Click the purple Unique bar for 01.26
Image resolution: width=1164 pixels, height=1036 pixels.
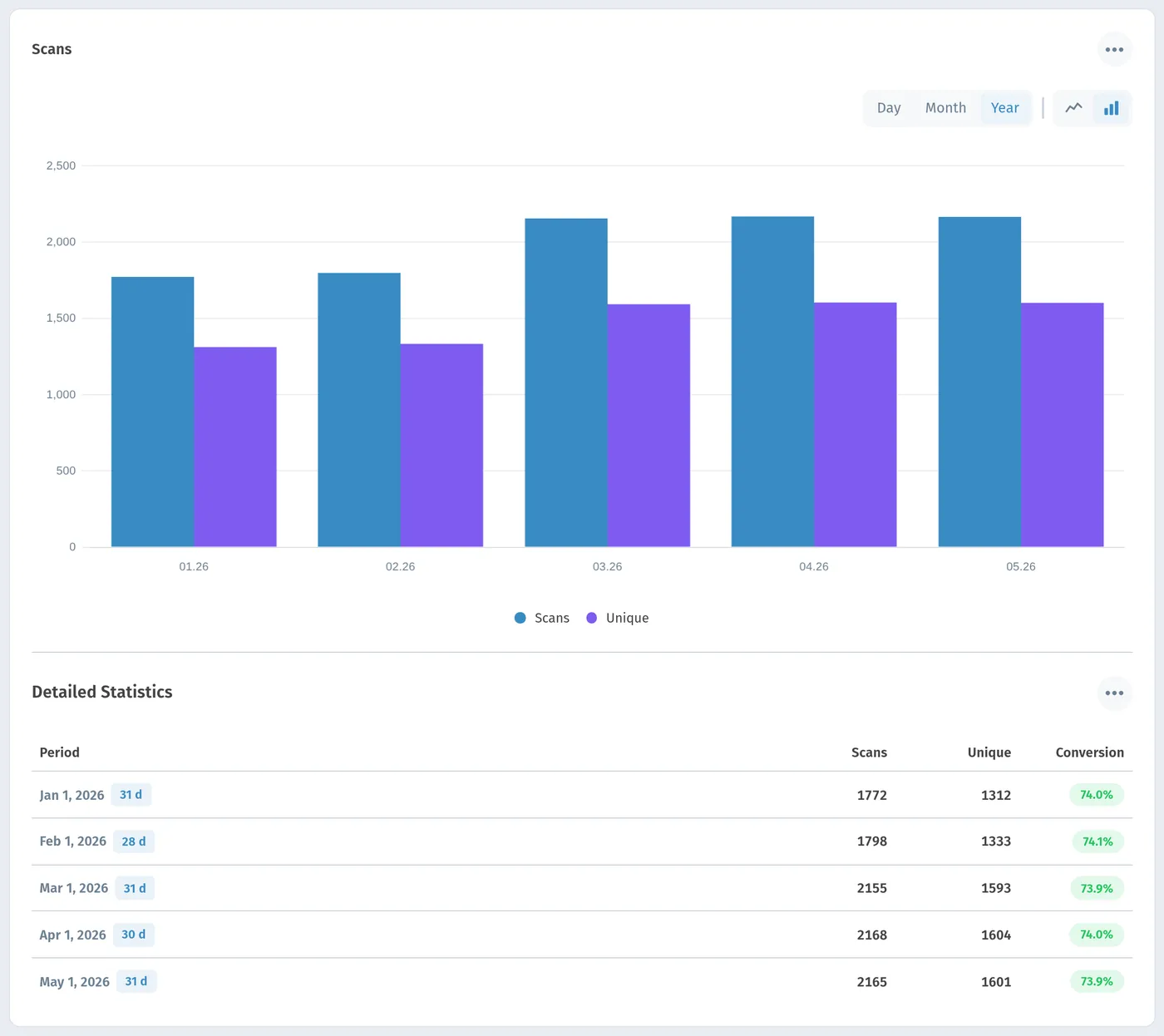point(235,446)
